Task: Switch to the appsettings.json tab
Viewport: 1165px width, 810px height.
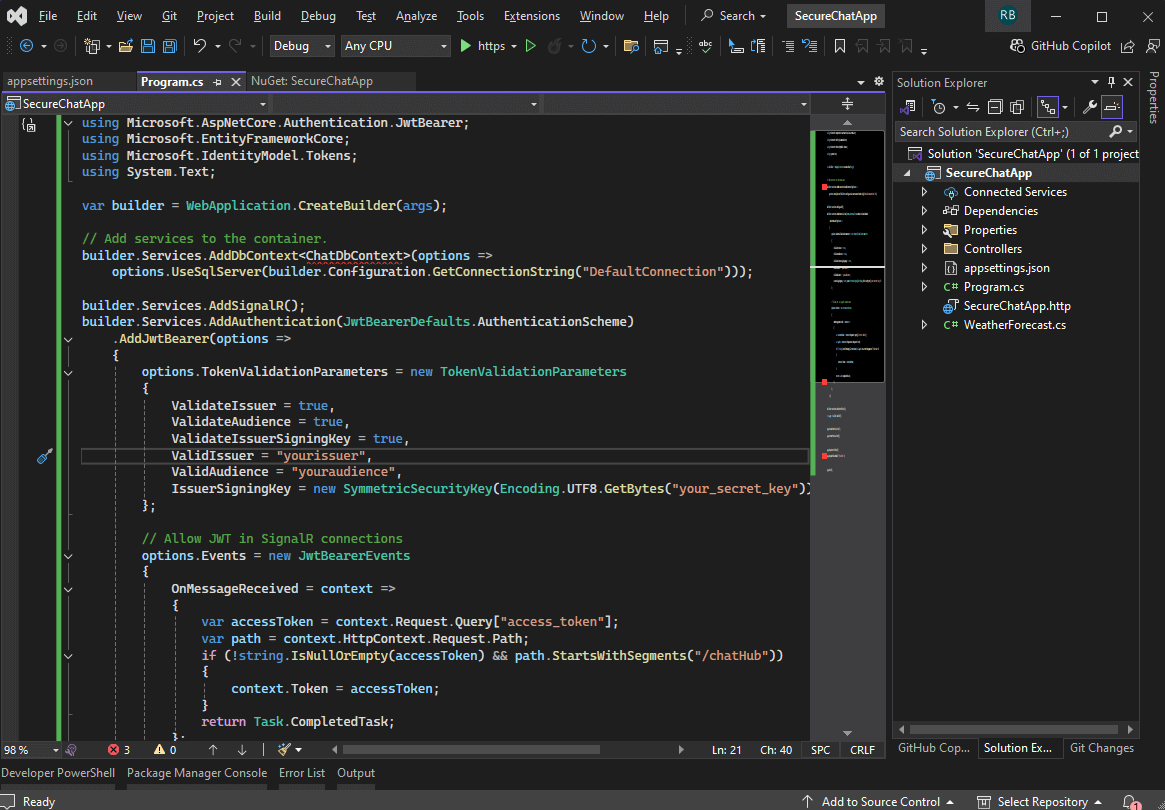Action: tap(50, 81)
